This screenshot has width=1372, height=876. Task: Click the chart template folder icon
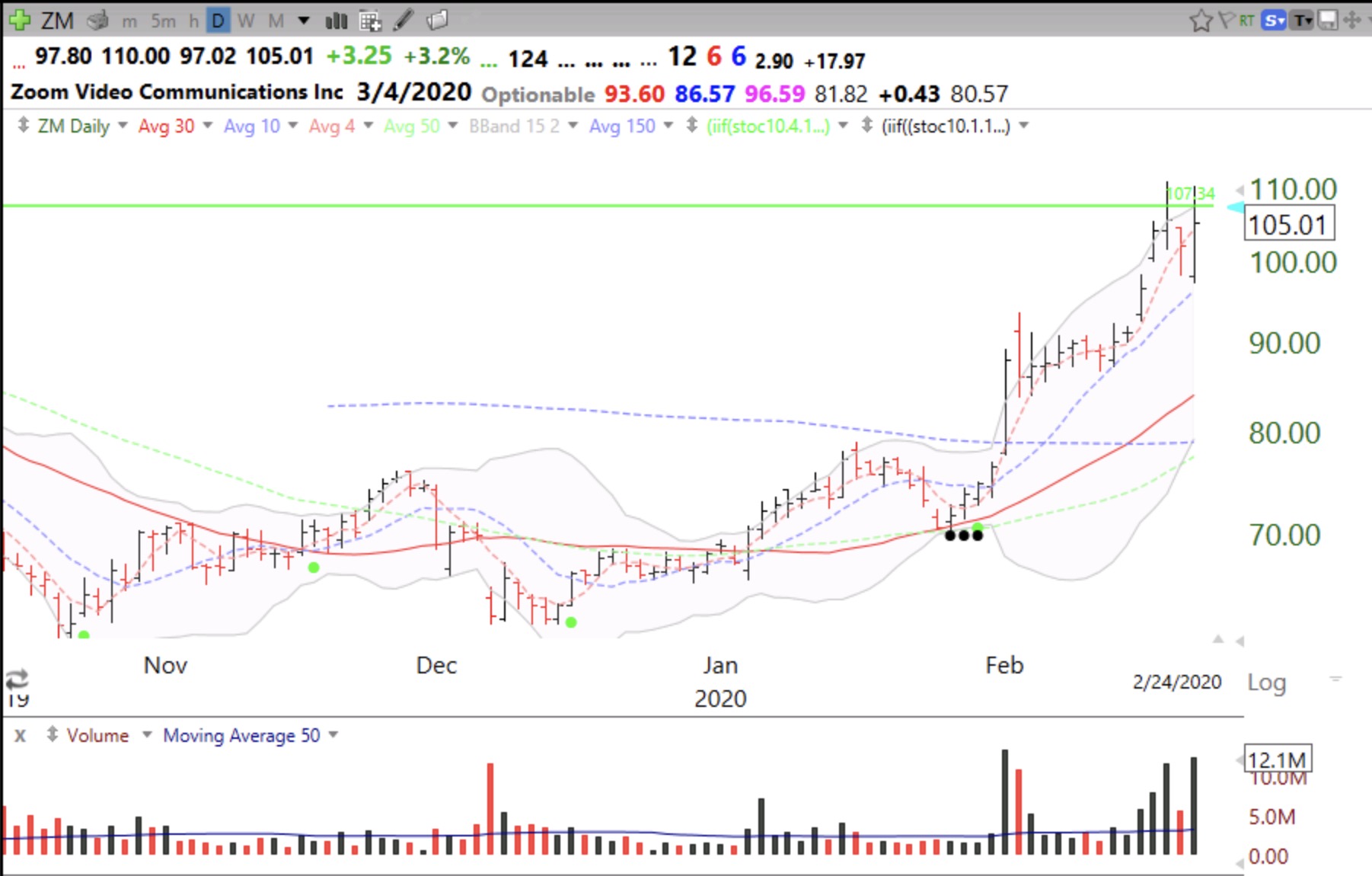[x=437, y=21]
